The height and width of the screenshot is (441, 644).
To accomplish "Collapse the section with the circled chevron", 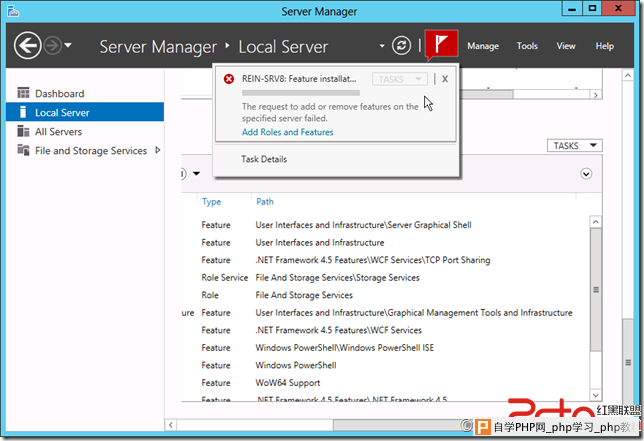I will coord(586,174).
